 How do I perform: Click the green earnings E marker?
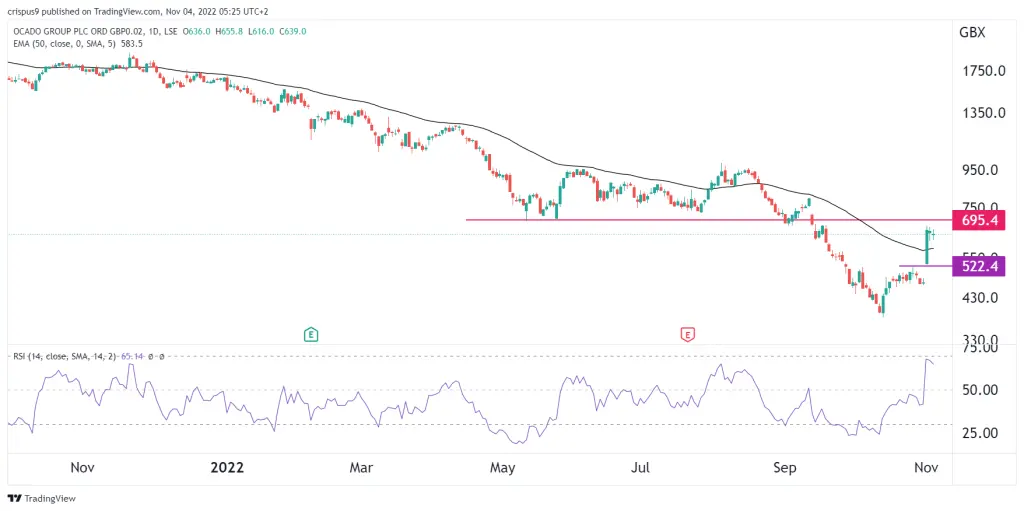pos(311,335)
